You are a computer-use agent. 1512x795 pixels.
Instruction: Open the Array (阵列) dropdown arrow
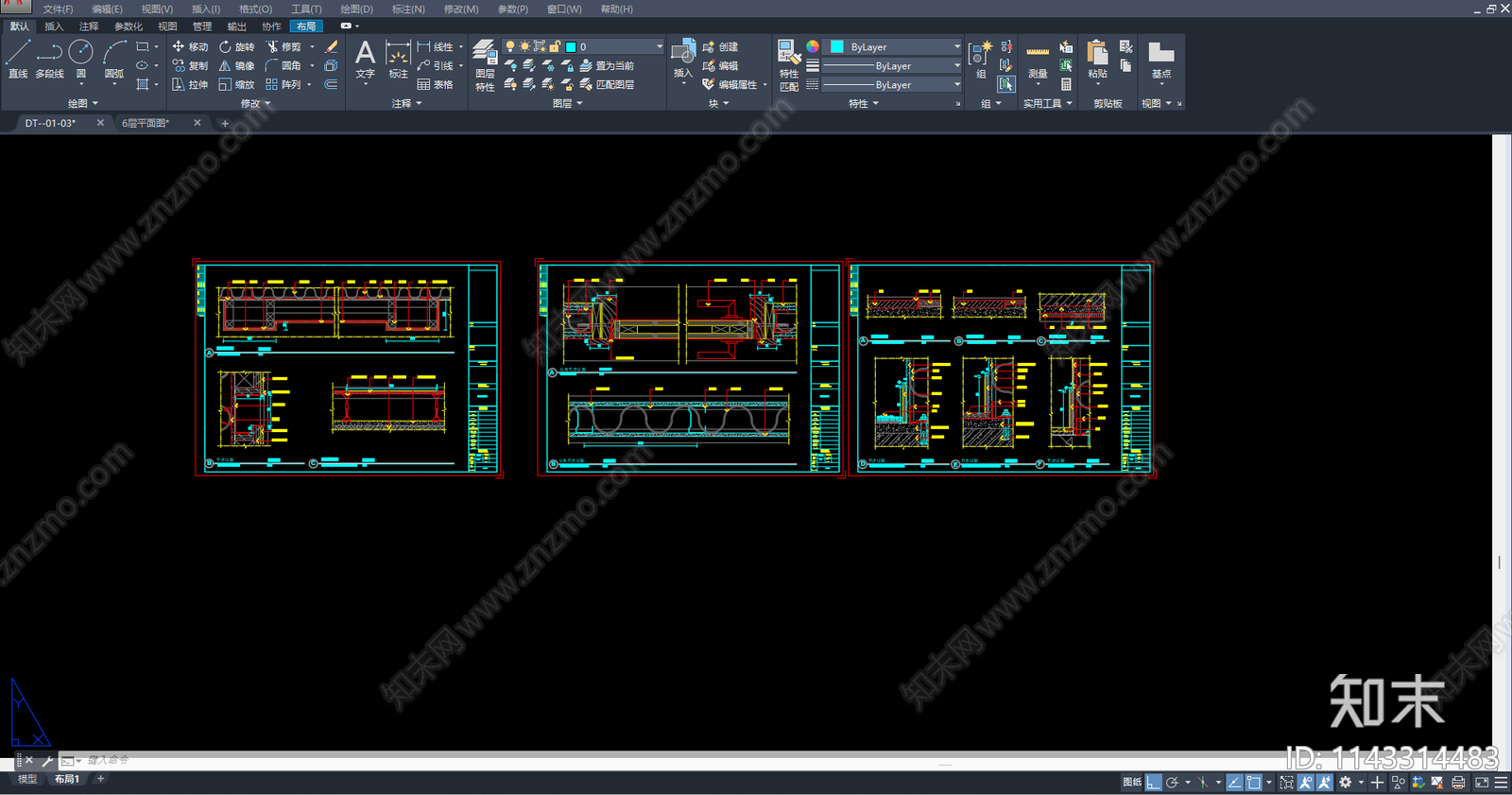tap(309, 84)
